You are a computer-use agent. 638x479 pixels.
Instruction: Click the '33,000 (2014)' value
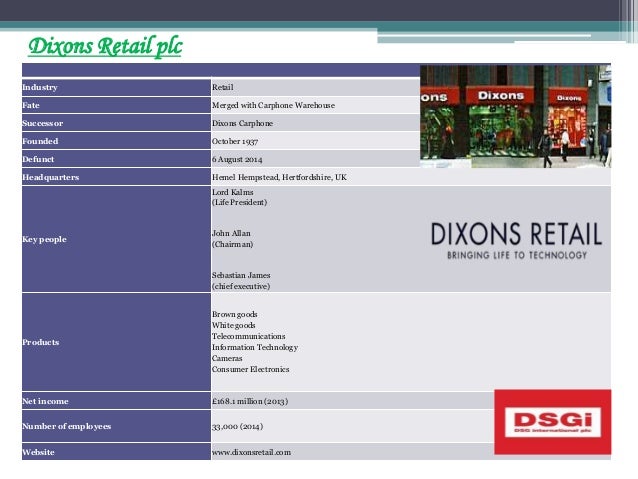click(237, 427)
